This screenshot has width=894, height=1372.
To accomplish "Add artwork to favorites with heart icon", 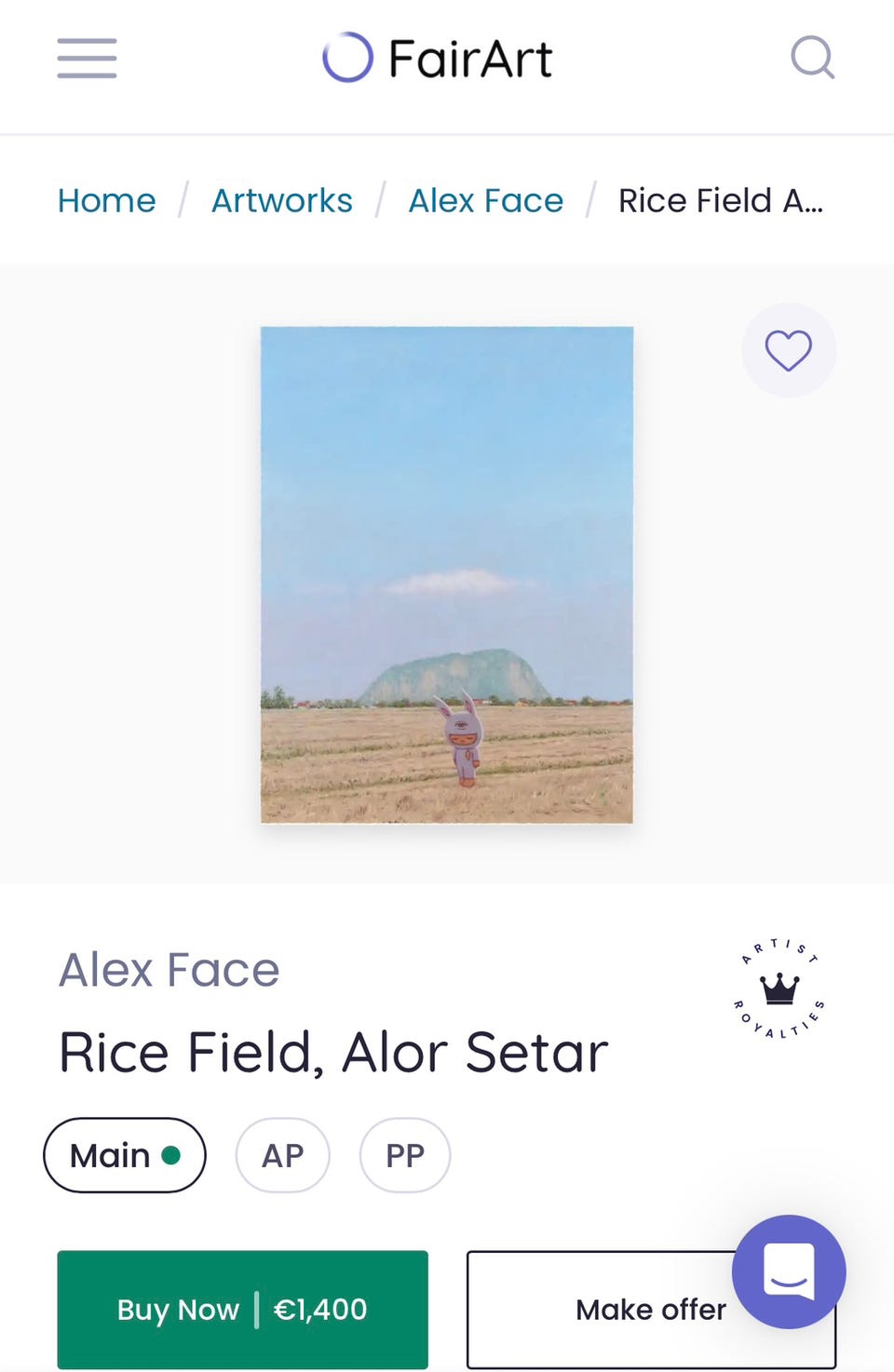I will 788,351.
